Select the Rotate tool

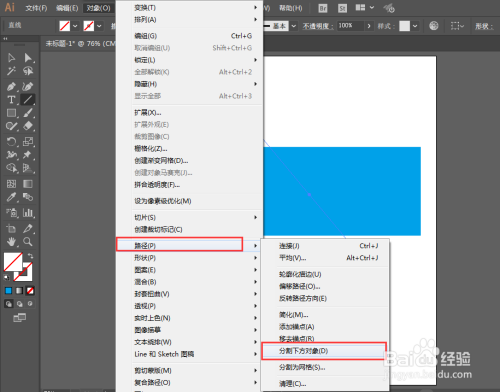[12, 142]
